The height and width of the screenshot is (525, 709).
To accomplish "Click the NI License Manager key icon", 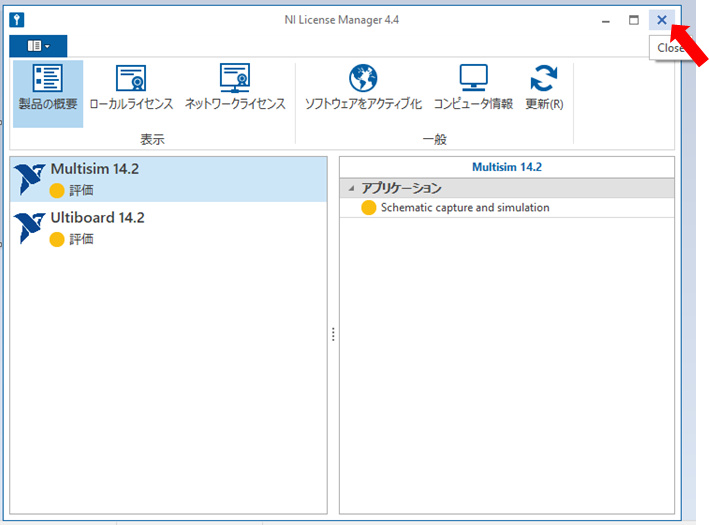I will tap(17, 20).
